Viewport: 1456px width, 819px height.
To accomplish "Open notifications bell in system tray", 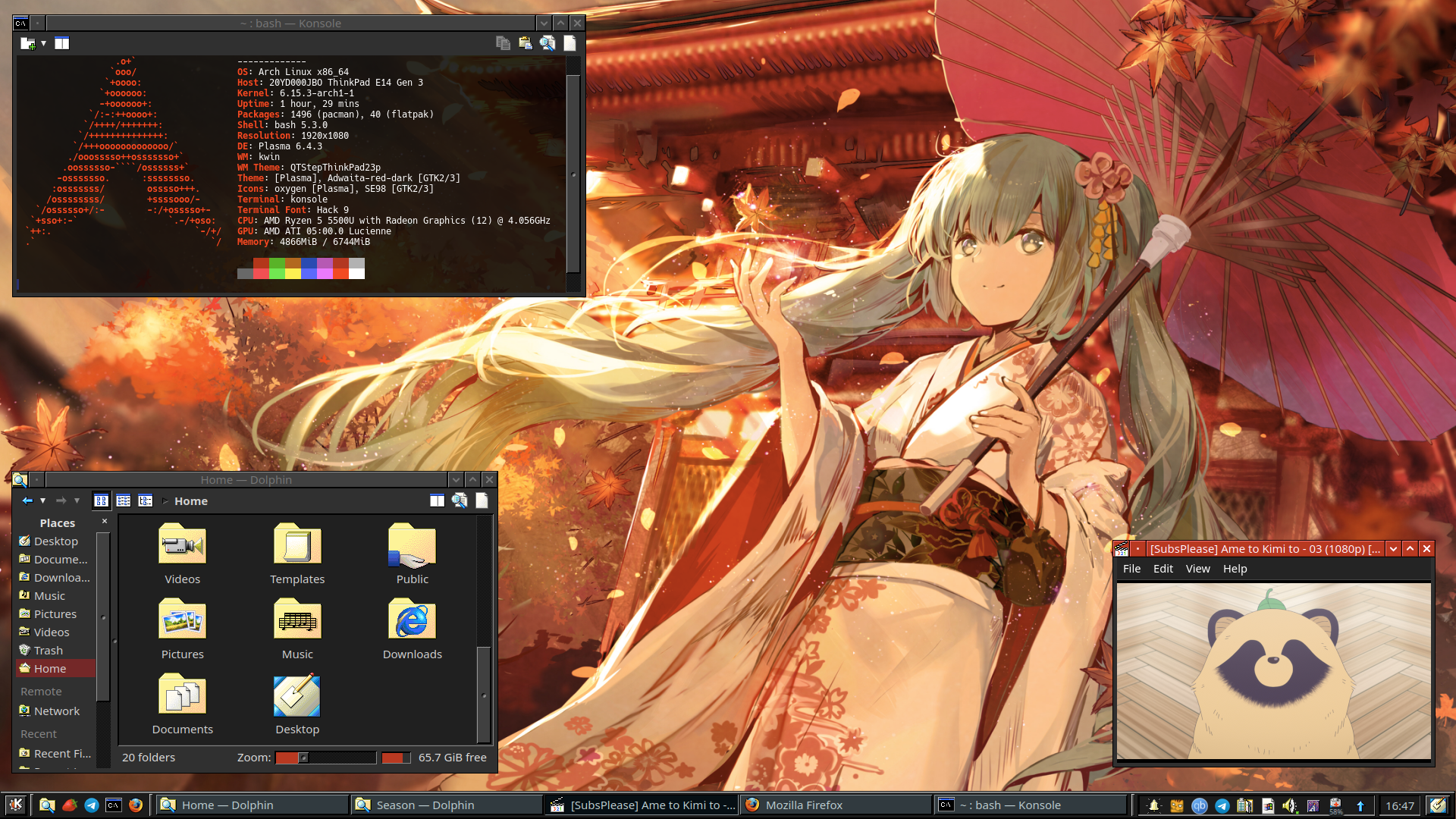I will (1153, 805).
